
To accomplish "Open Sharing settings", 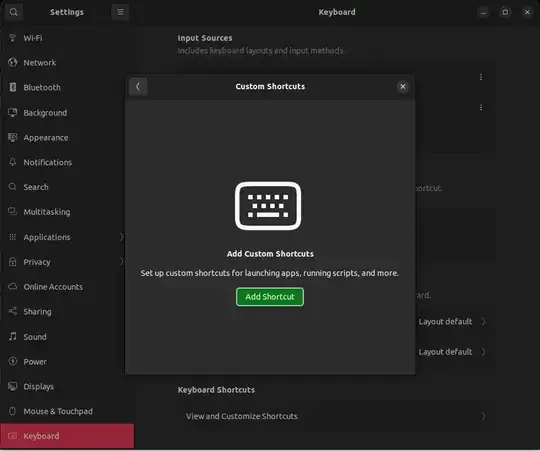I will 67,312.
